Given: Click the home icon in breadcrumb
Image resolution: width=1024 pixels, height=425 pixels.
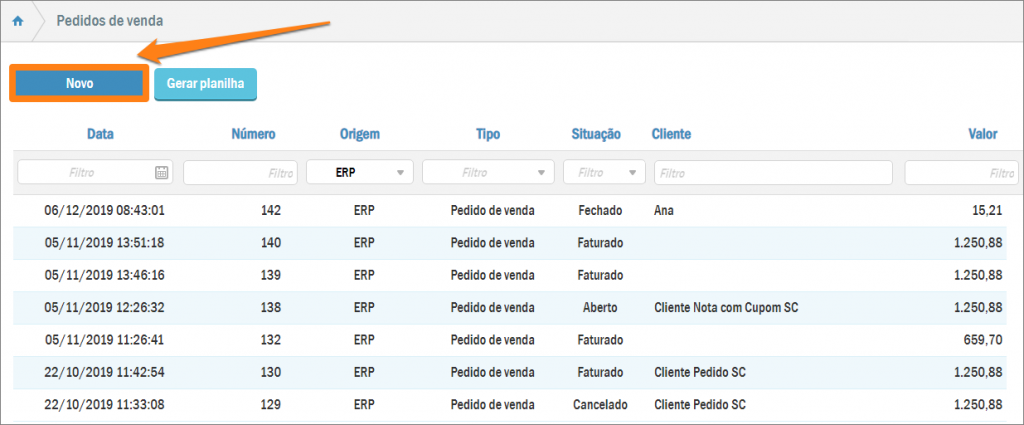Looking at the screenshot, I should (x=17, y=21).
